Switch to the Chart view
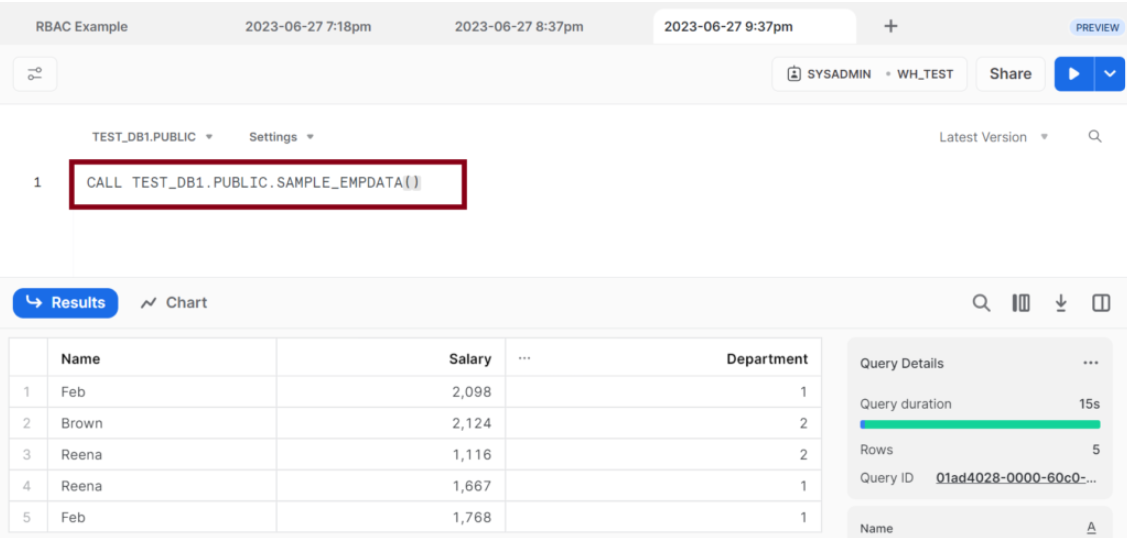 pos(174,302)
